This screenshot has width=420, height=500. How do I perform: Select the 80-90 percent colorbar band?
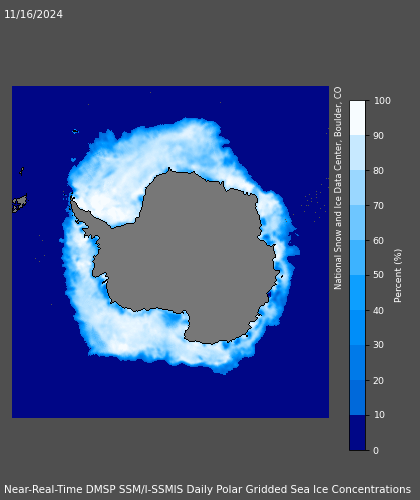357,153
